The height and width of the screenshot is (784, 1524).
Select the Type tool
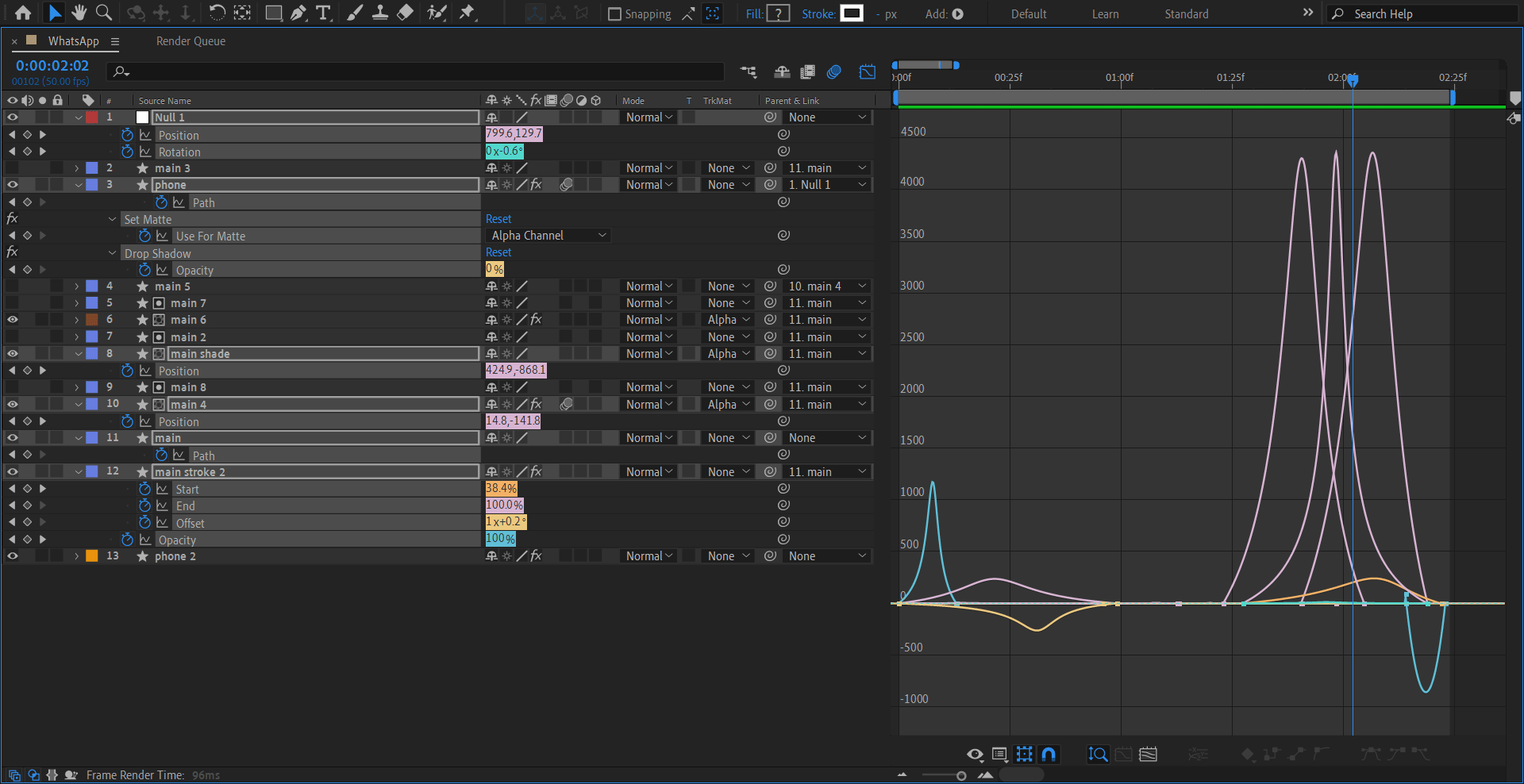323,13
